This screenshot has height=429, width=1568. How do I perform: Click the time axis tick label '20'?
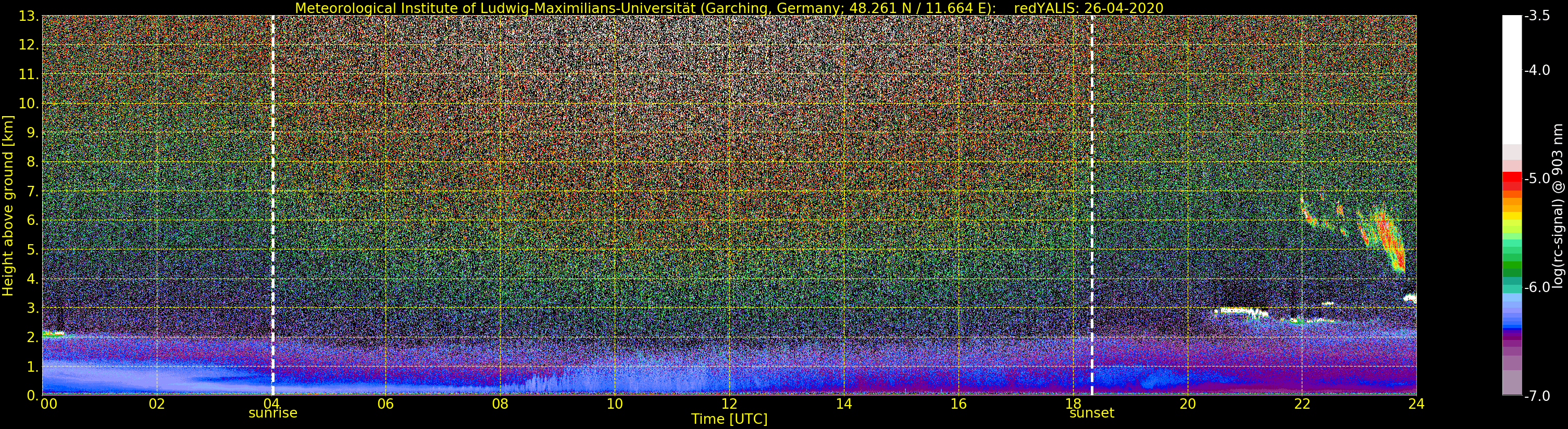[x=1187, y=404]
